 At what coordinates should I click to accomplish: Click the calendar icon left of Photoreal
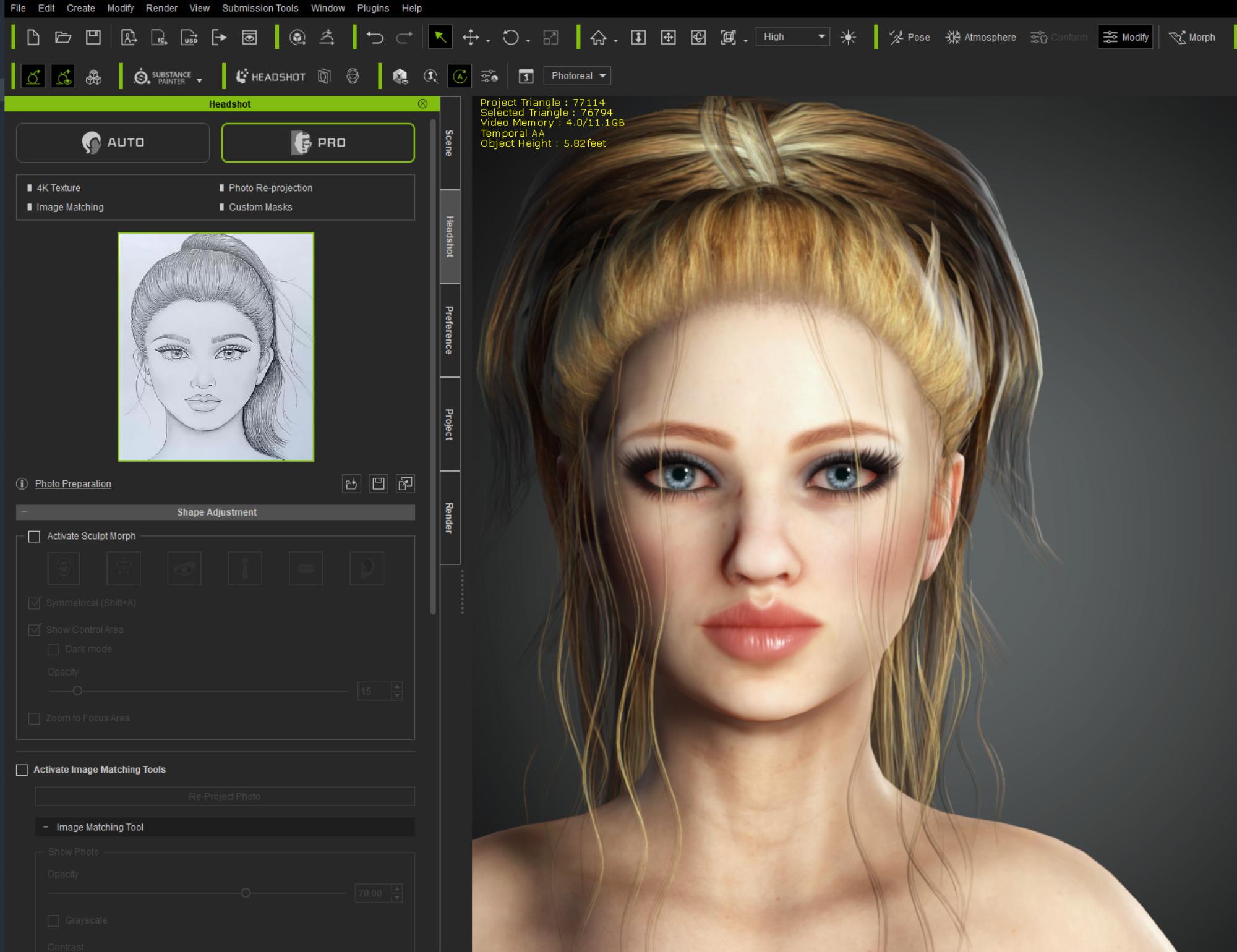tap(526, 76)
